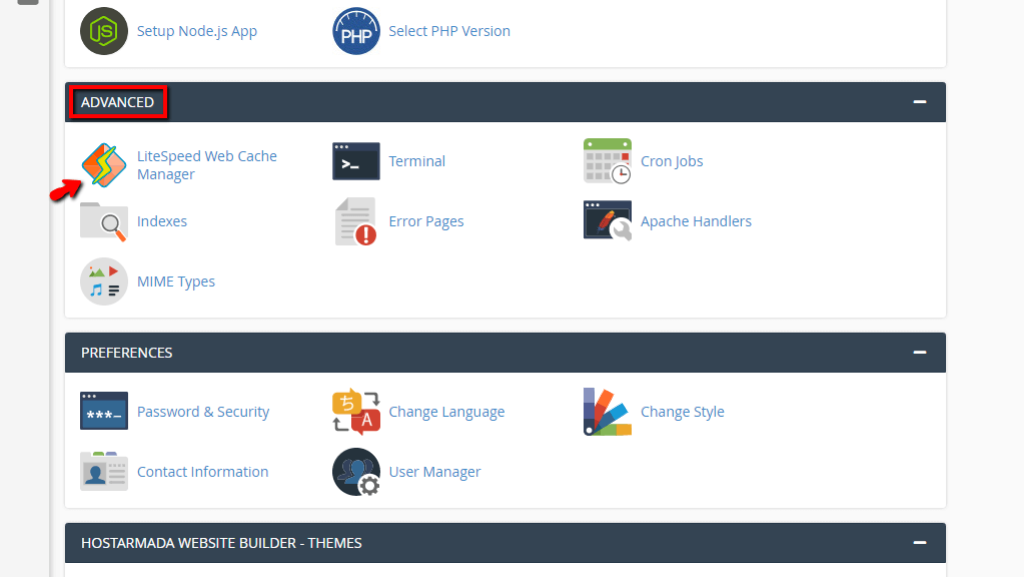Click the Select PHP Version link
1024x577 pixels.
pyautogui.click(x=449, y=31)
